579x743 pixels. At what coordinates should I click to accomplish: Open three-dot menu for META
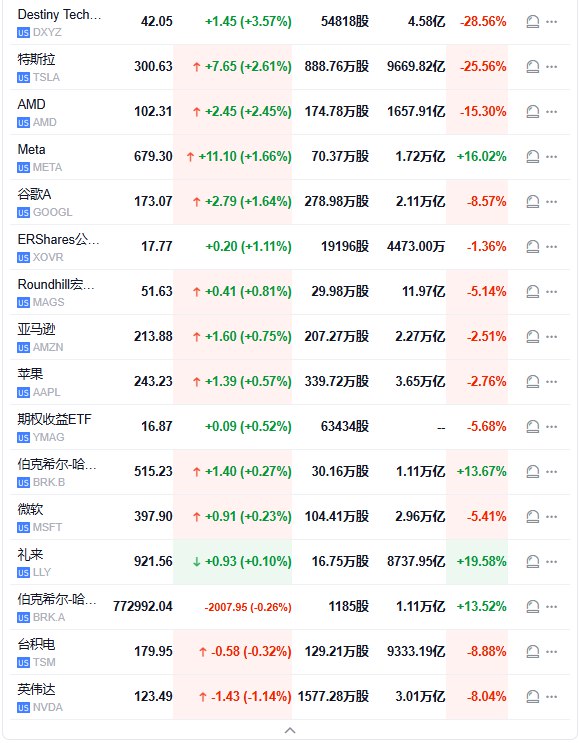(x=552, y=157)
